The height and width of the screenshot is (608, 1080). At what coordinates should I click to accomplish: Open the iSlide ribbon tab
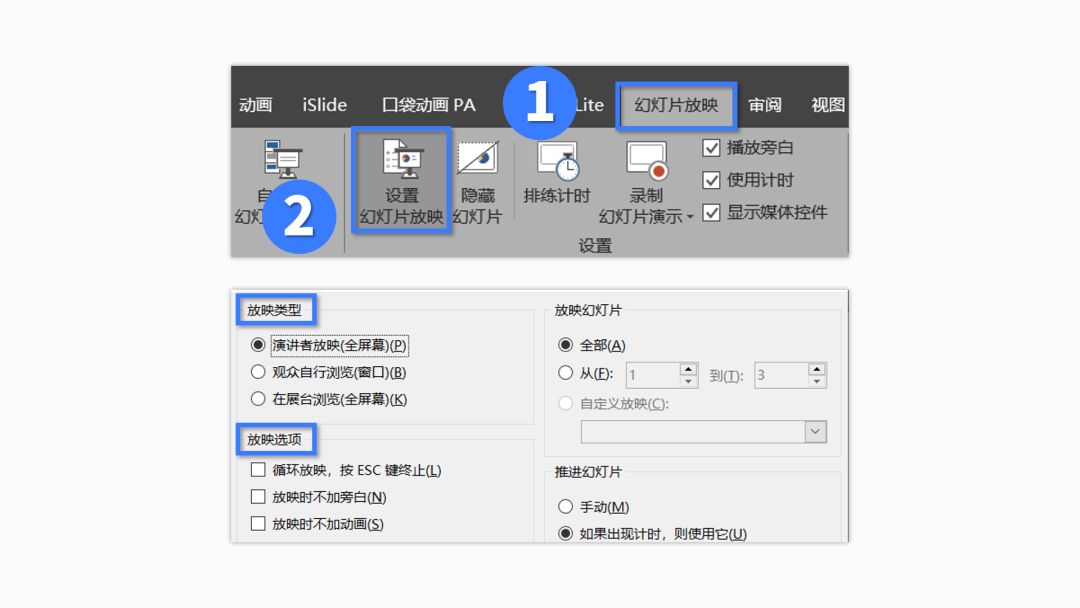click(324, 105)
